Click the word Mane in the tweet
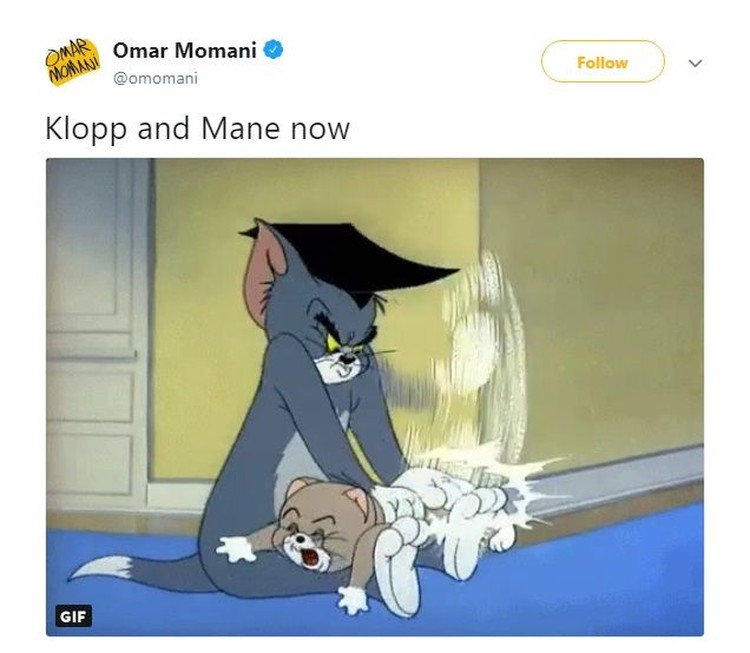The image size is (750, 653). pos(241,128)
